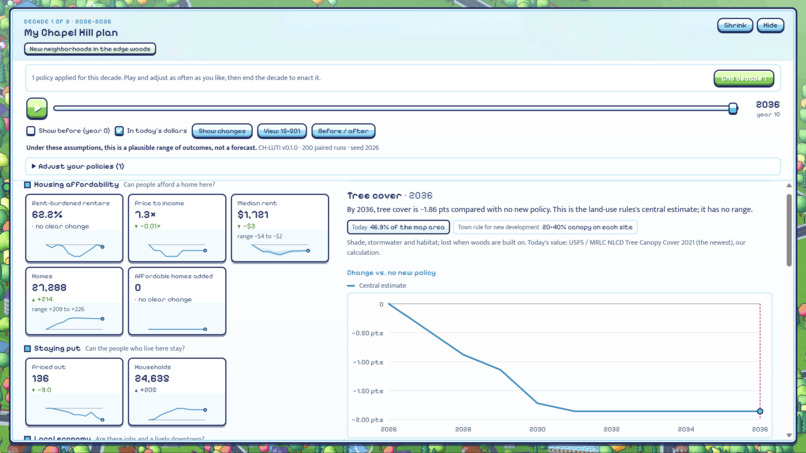Play the simulation with the green play button
The image size is (806, 453).
pyautogui.click(x=37, y=108)
